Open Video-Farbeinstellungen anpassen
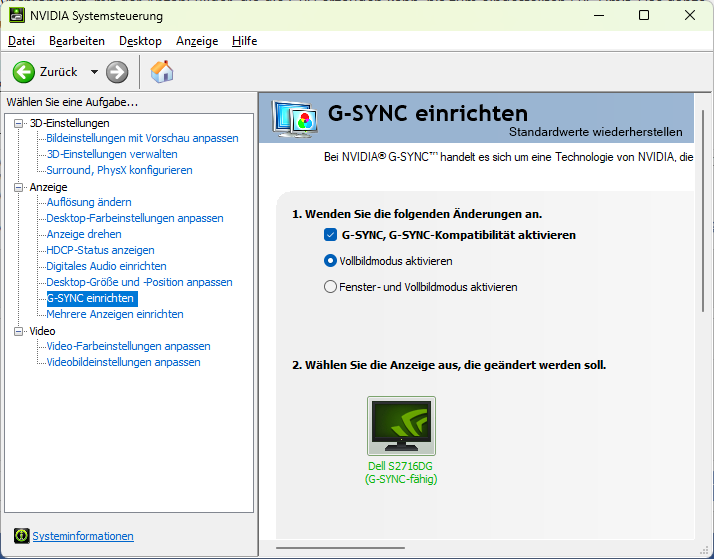The image size is (714, 559). point(128,346)
